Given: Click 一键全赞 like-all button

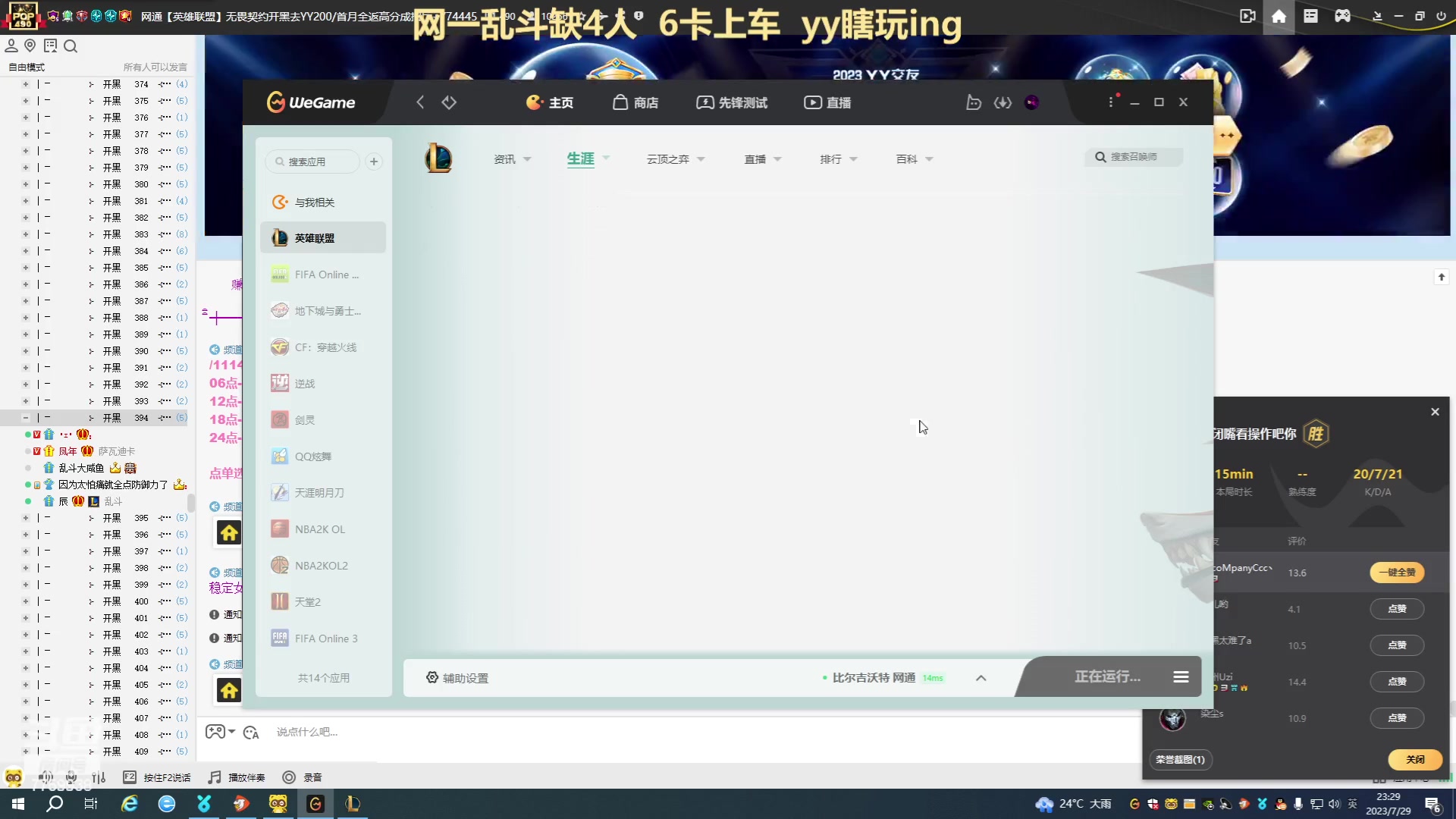Looking at the screenshot, I should tap(1397, 573).
